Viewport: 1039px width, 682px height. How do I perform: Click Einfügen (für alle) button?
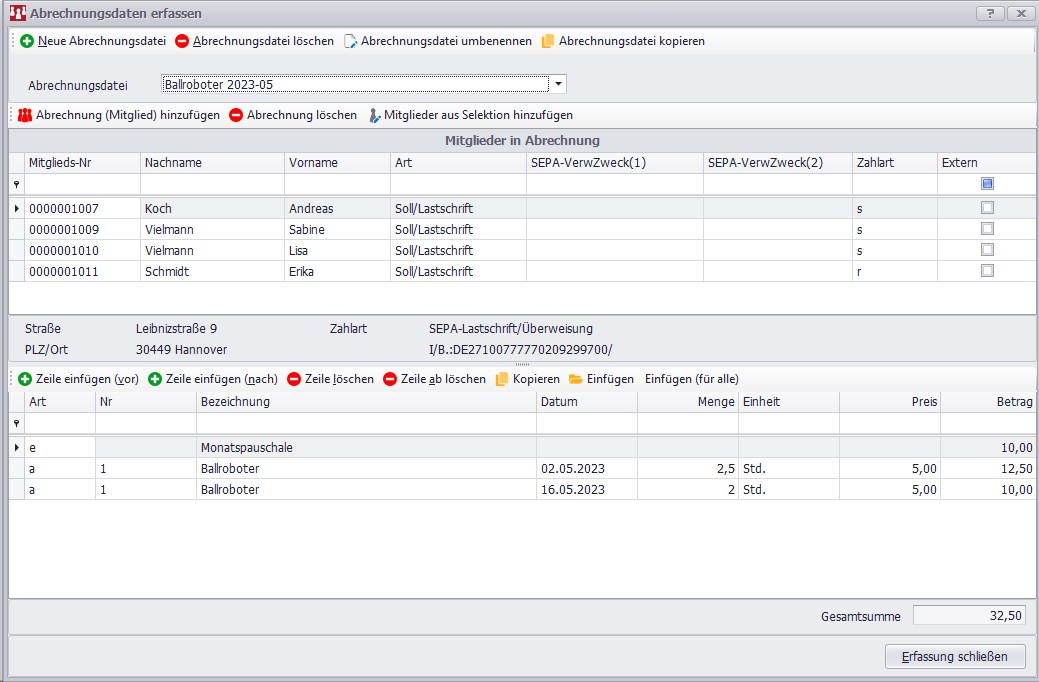click(691, 379)
